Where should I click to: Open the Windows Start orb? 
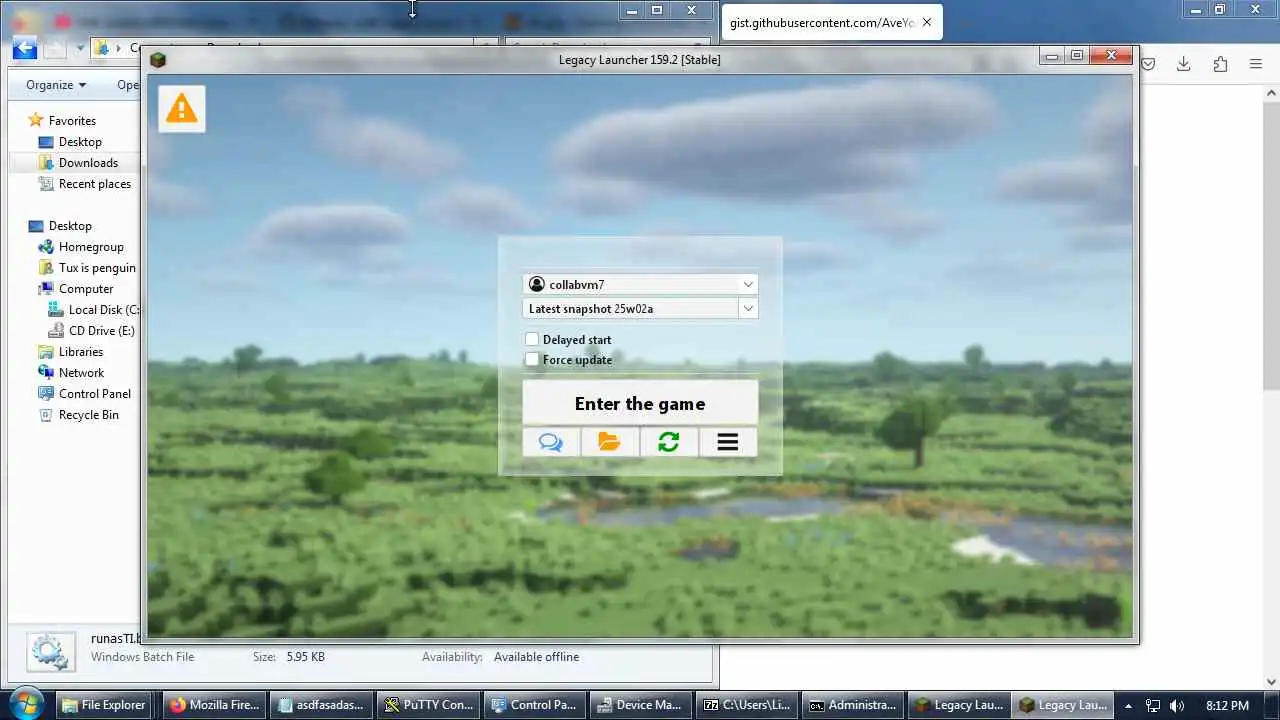tap(25, 704)
